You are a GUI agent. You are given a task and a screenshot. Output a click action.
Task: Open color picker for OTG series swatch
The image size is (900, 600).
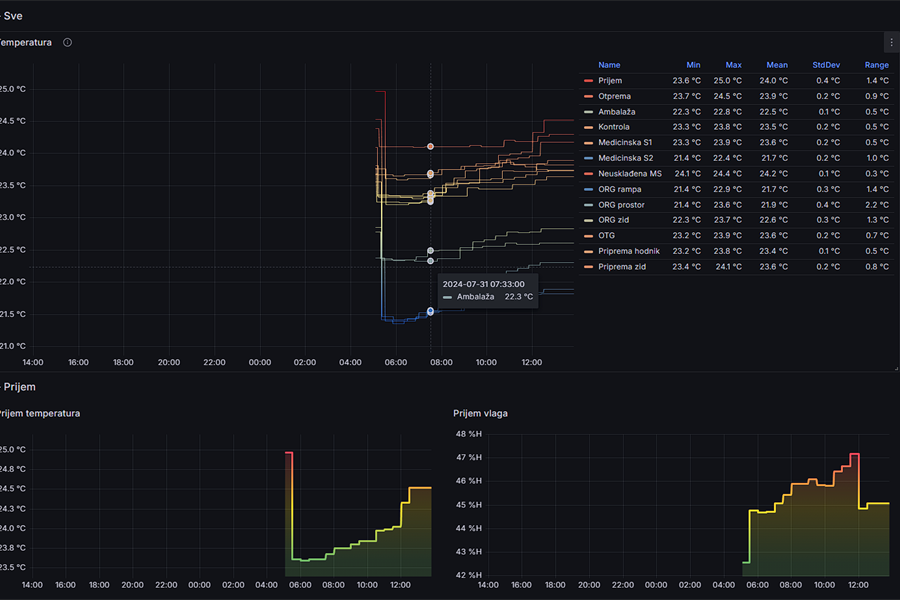588,236
